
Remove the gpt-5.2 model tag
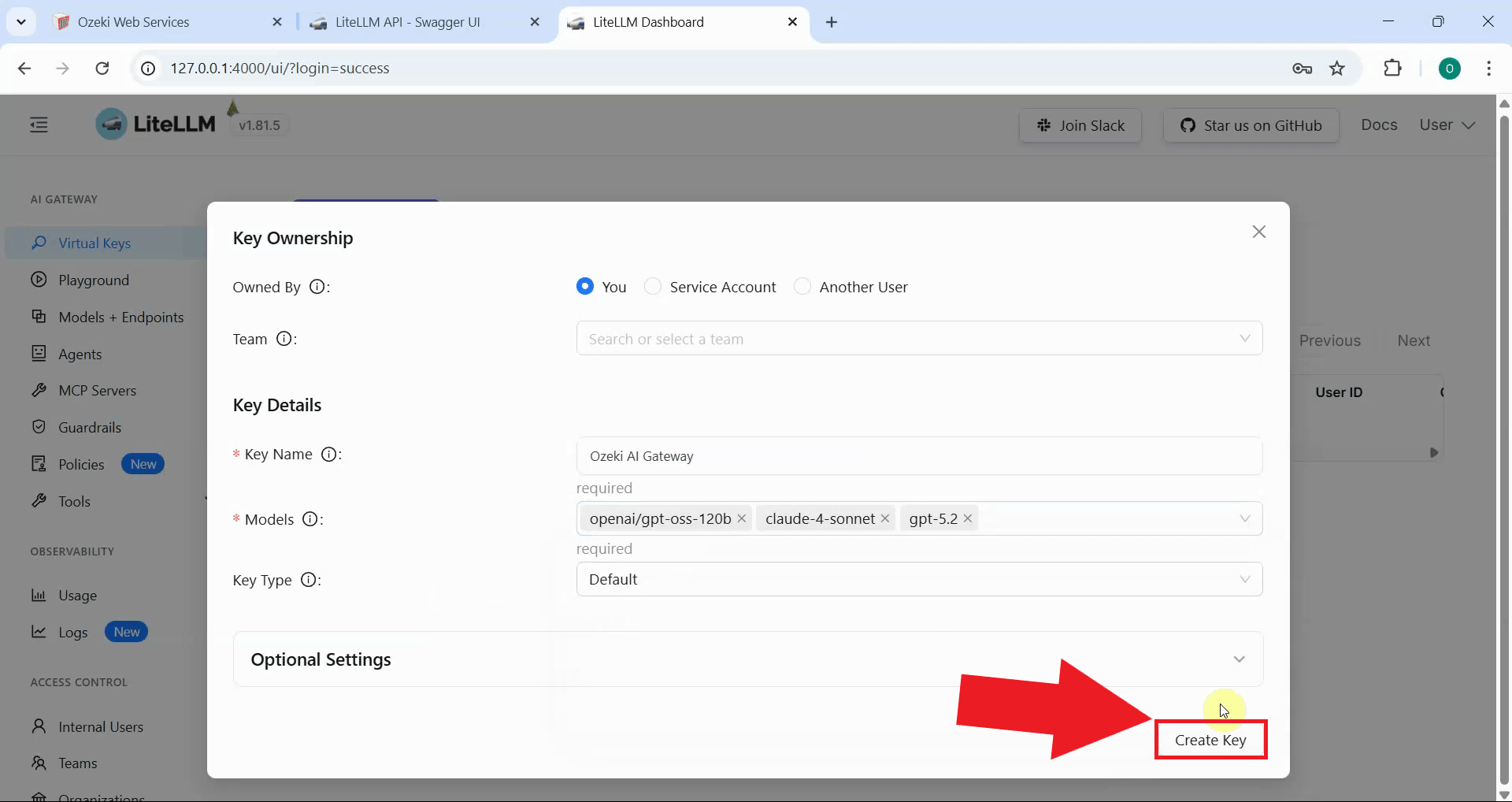tap(968, 518)
